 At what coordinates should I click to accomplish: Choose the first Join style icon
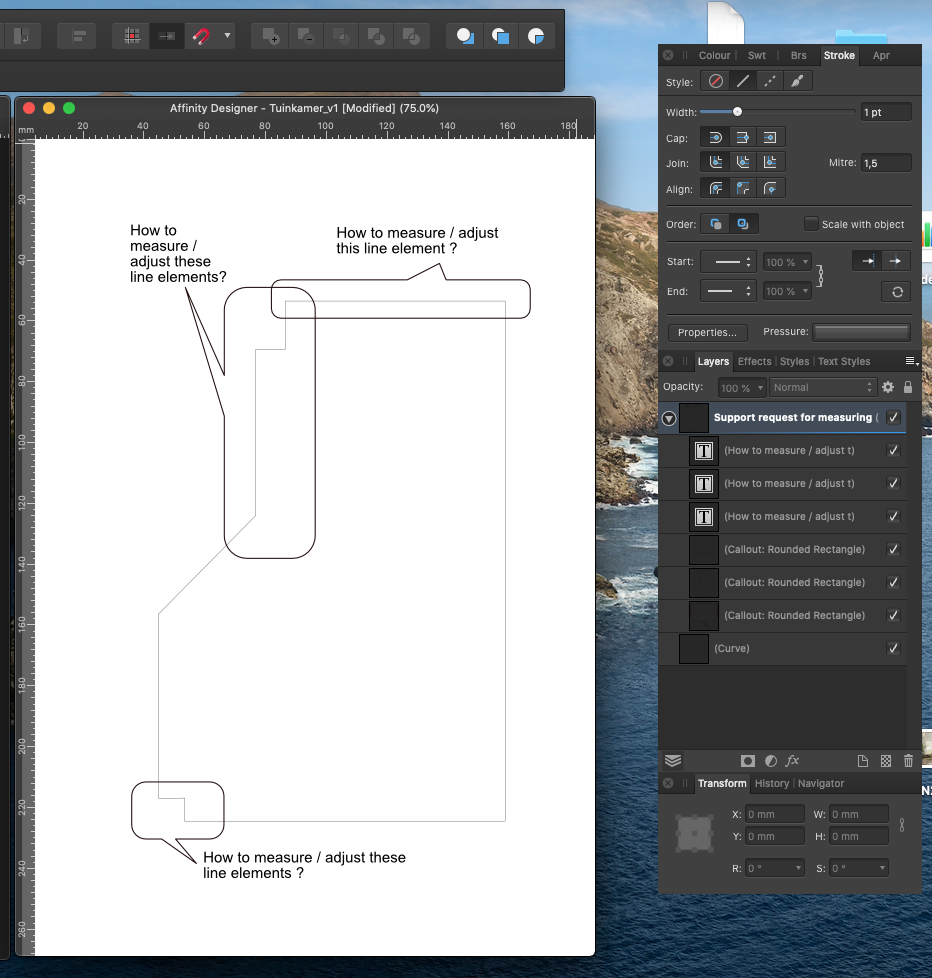pos(716,162)
